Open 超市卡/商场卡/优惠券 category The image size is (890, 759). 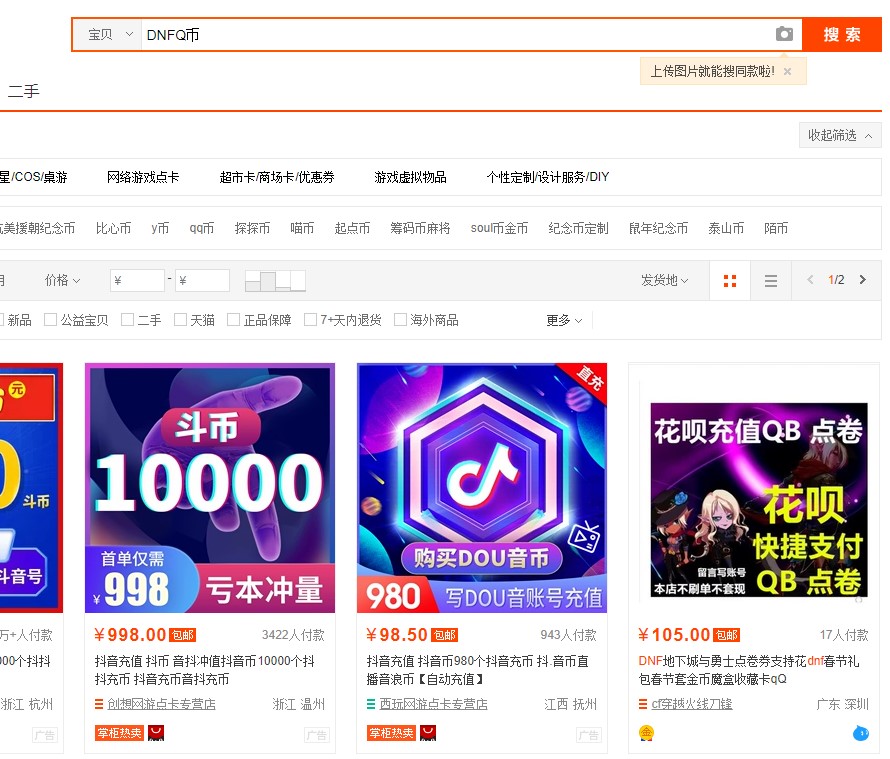[x=277, y=177]
